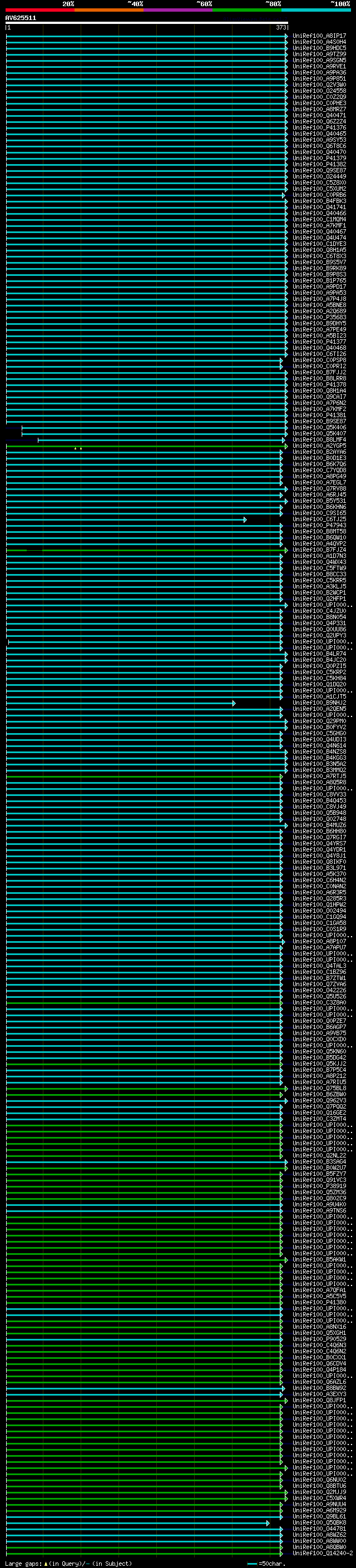Click hit label UniRef100_Q6Z2Z4
The image size is (356, 1568).
(x=319, y=122)
